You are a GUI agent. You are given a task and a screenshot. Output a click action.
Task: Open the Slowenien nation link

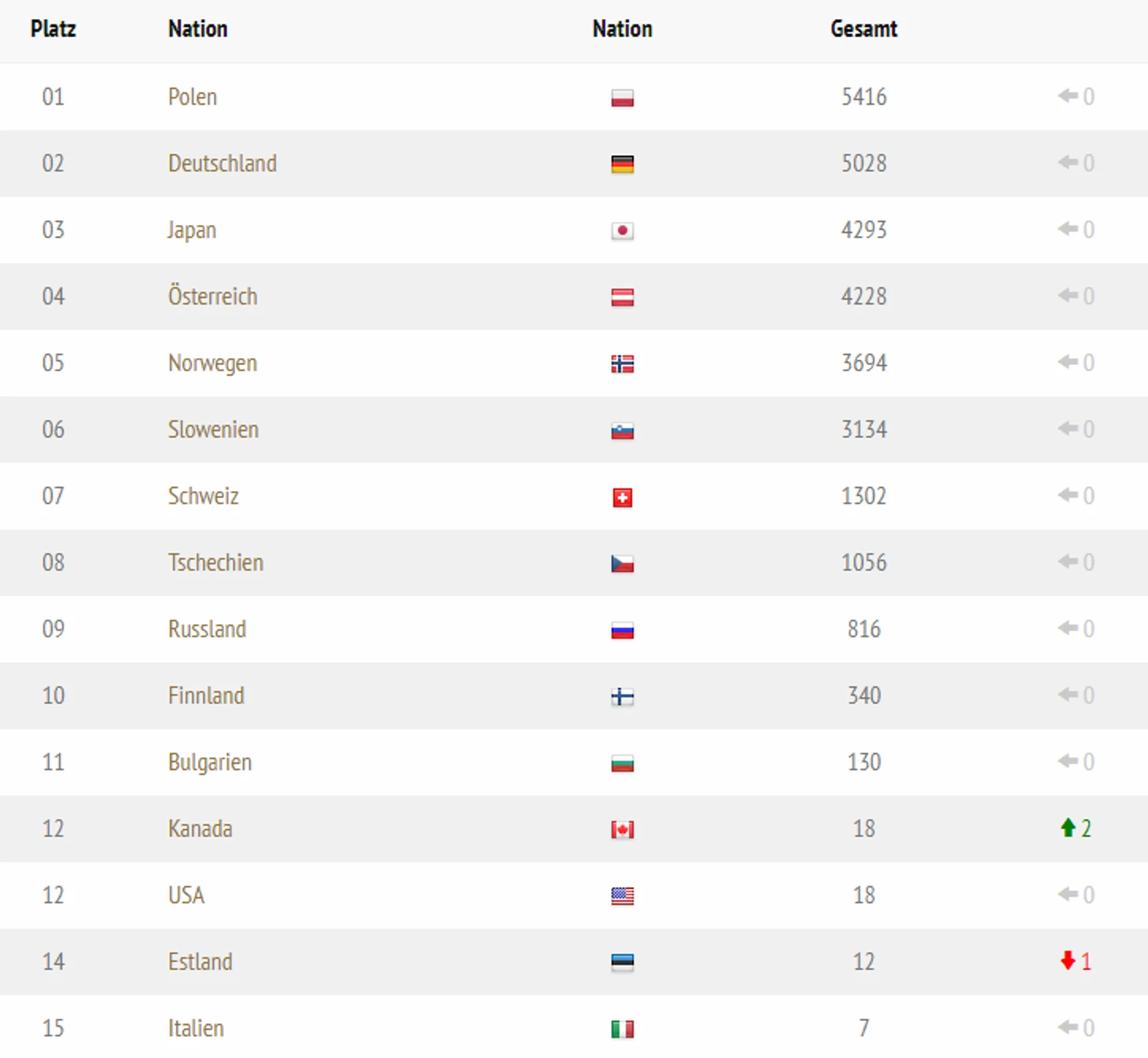point(213,429)
